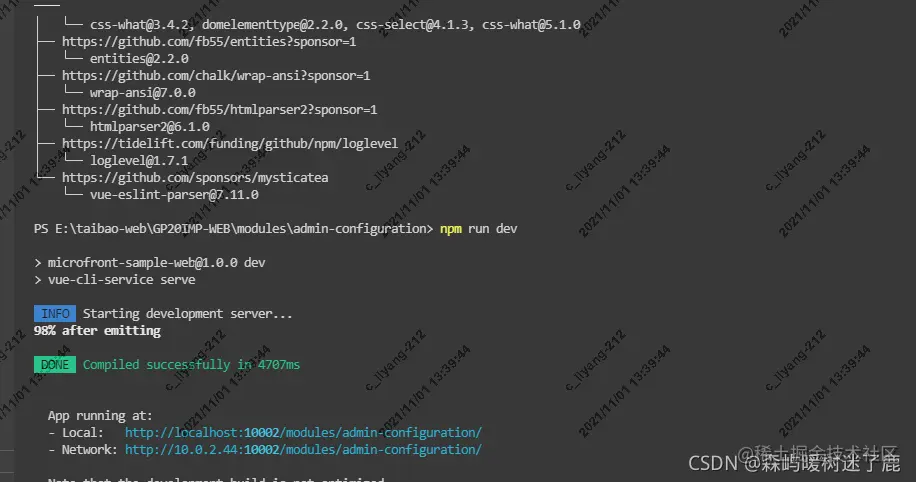
Task: Click Compiled successfully in 4707ms text
Action: click(191, 364)
